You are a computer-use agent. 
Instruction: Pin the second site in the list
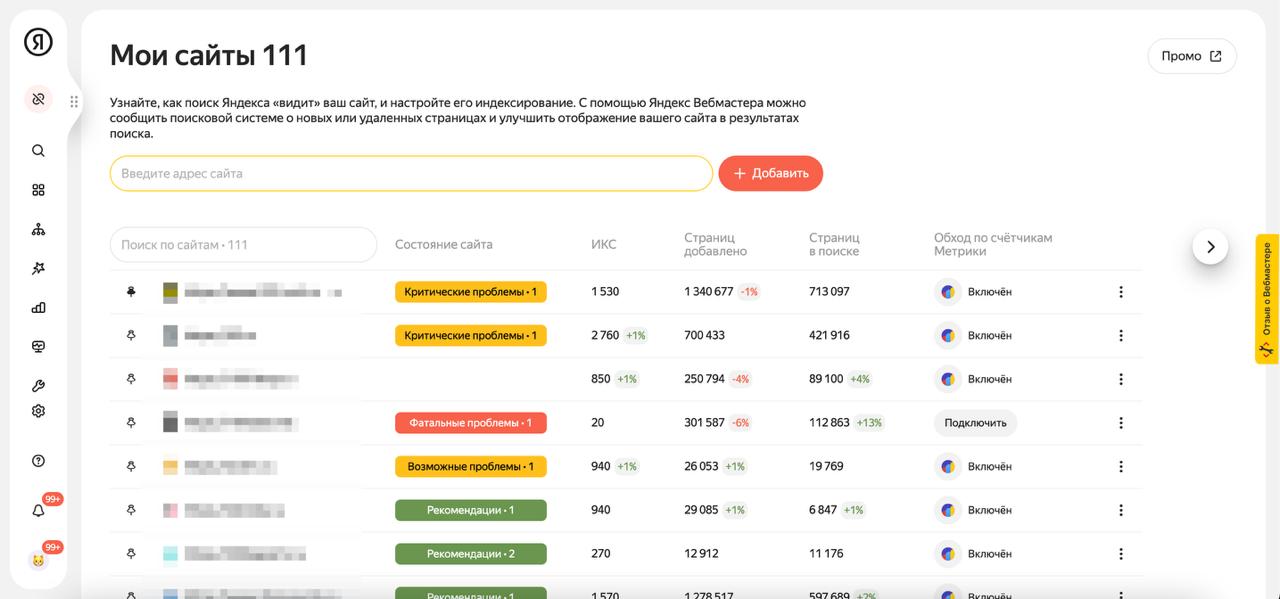point(129,335)
